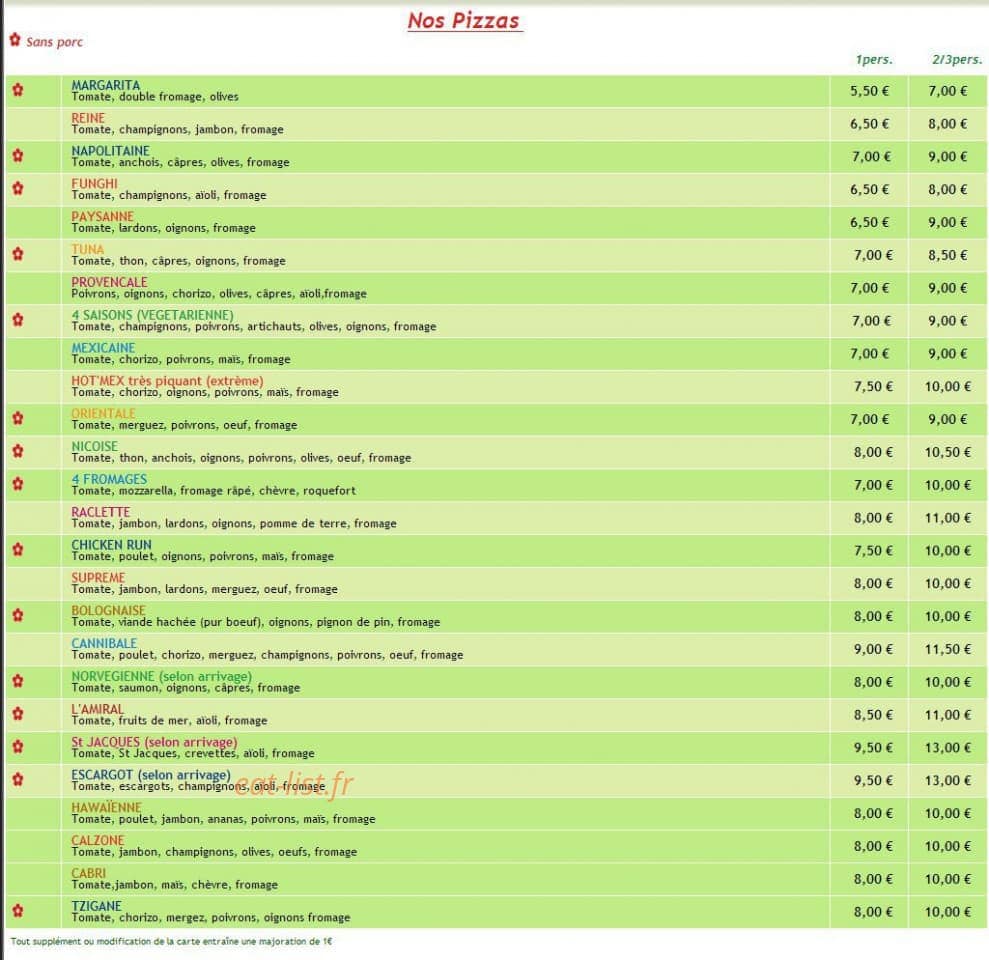989x960 pixels.
Task: Click the flower icon beside 4 SAISONS
Action: pyautogui.click(x=18, y=319)
